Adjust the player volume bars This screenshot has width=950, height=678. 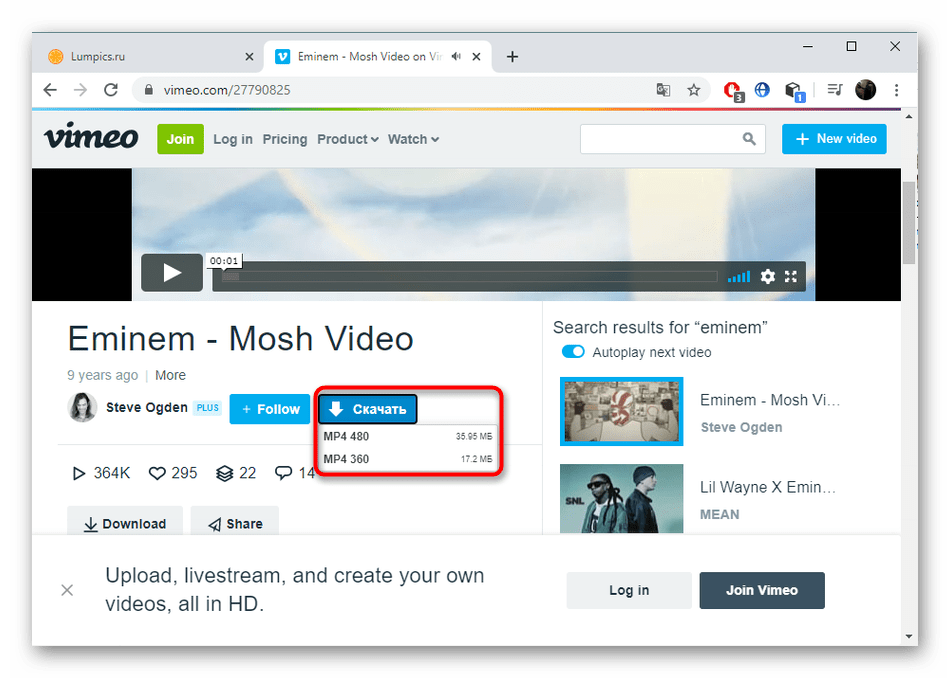point(739,277)
